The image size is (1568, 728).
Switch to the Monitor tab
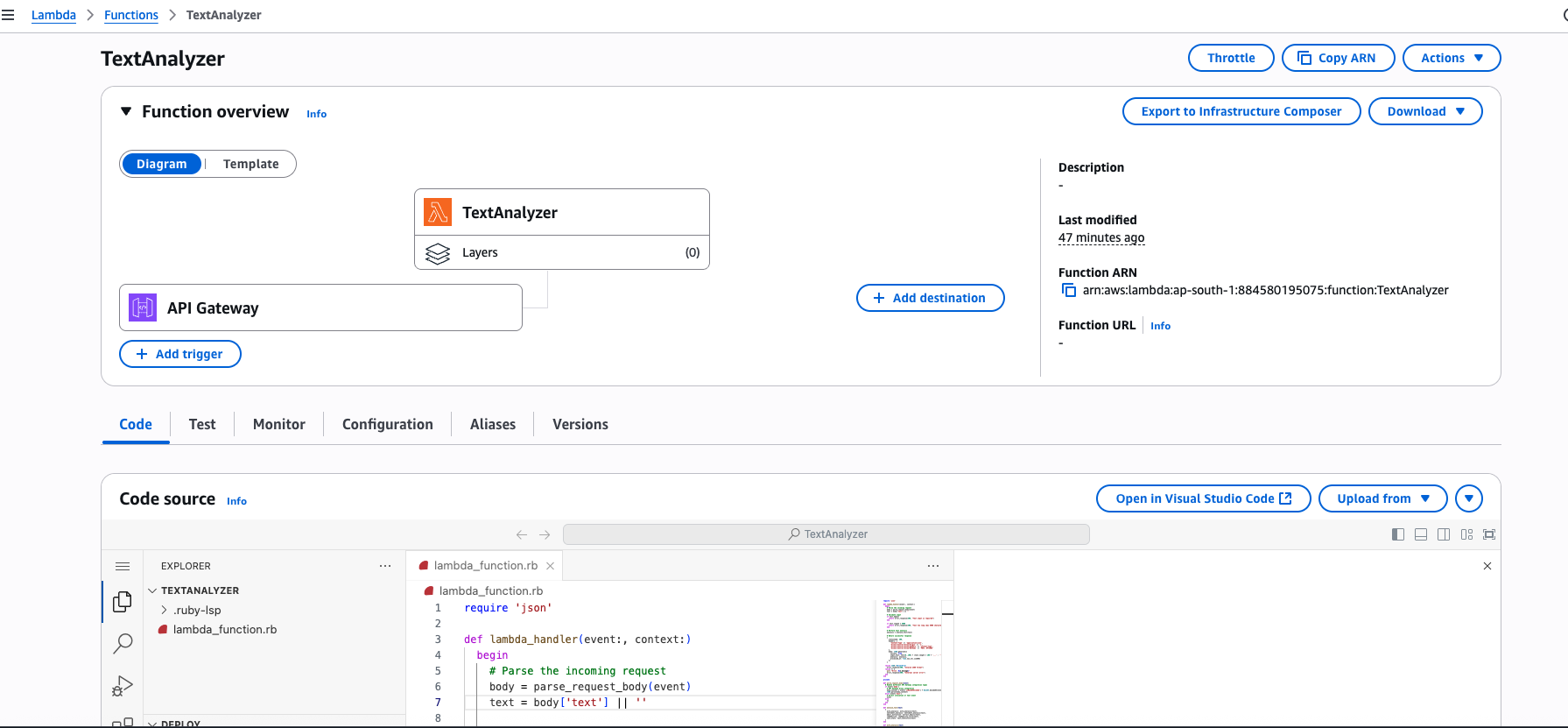(279, 424)
